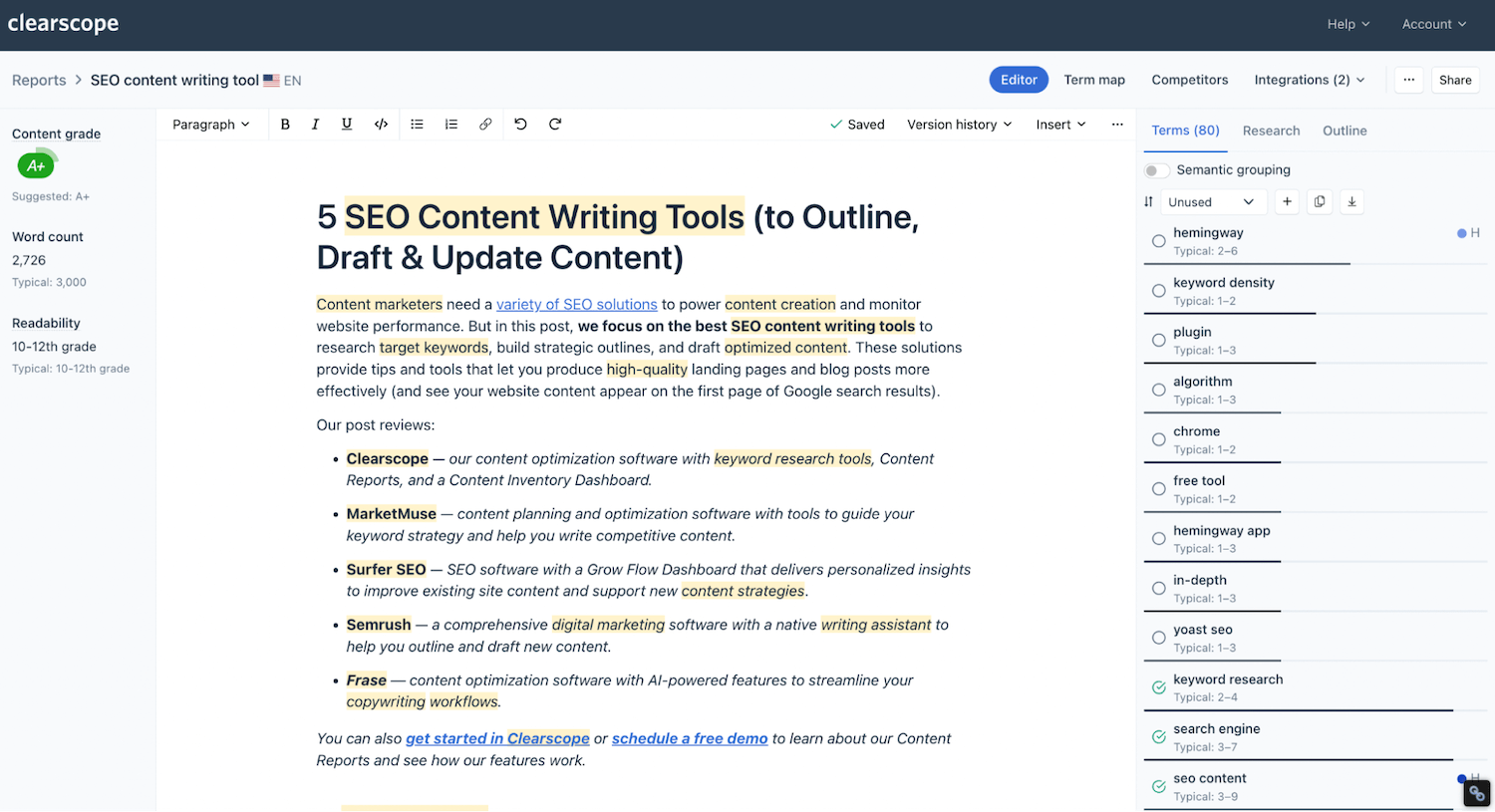
Task: Click the copy terms icon
Action: tap(1319, 201)
